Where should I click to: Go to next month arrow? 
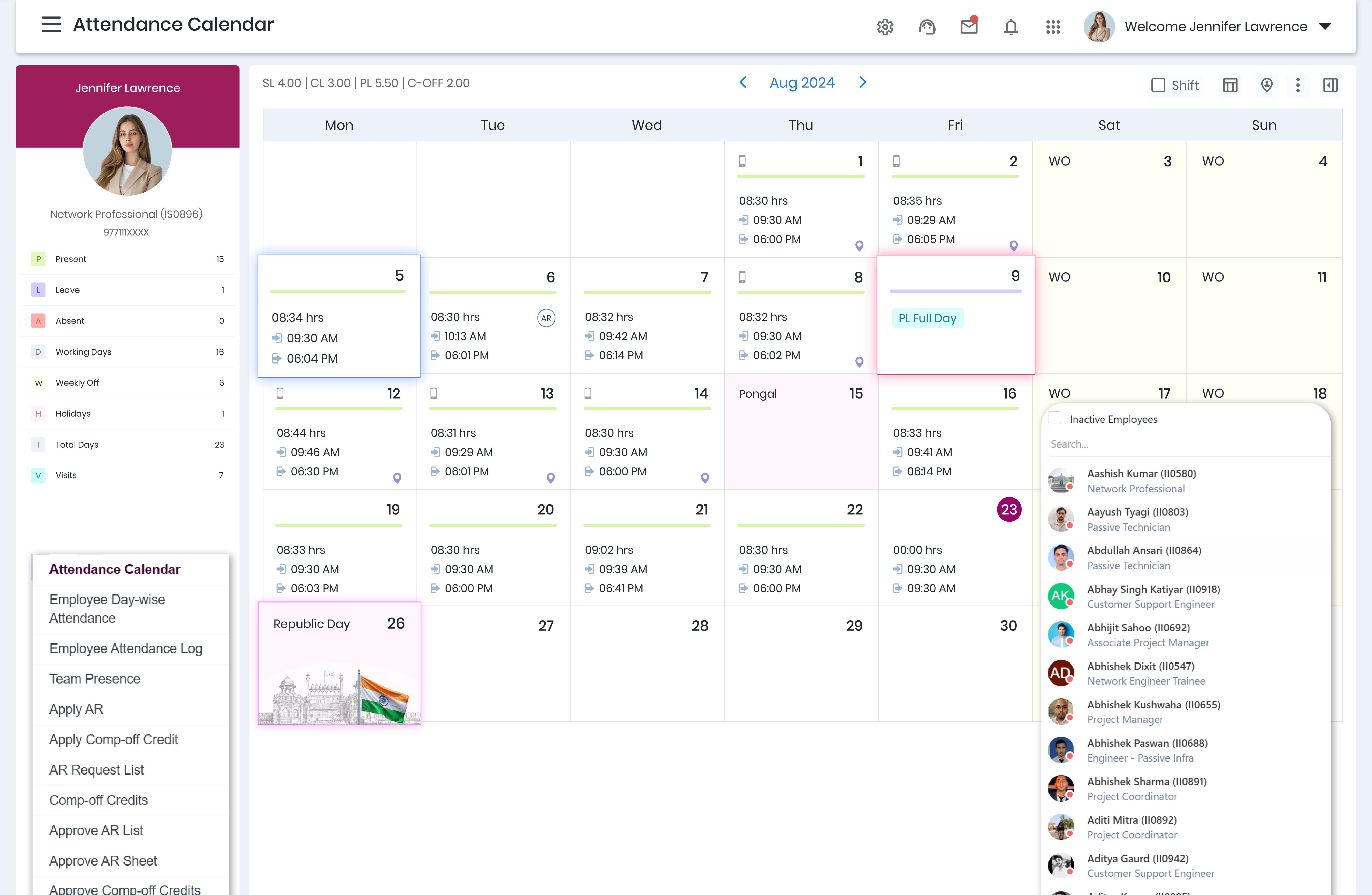click(x=862, y=82)
